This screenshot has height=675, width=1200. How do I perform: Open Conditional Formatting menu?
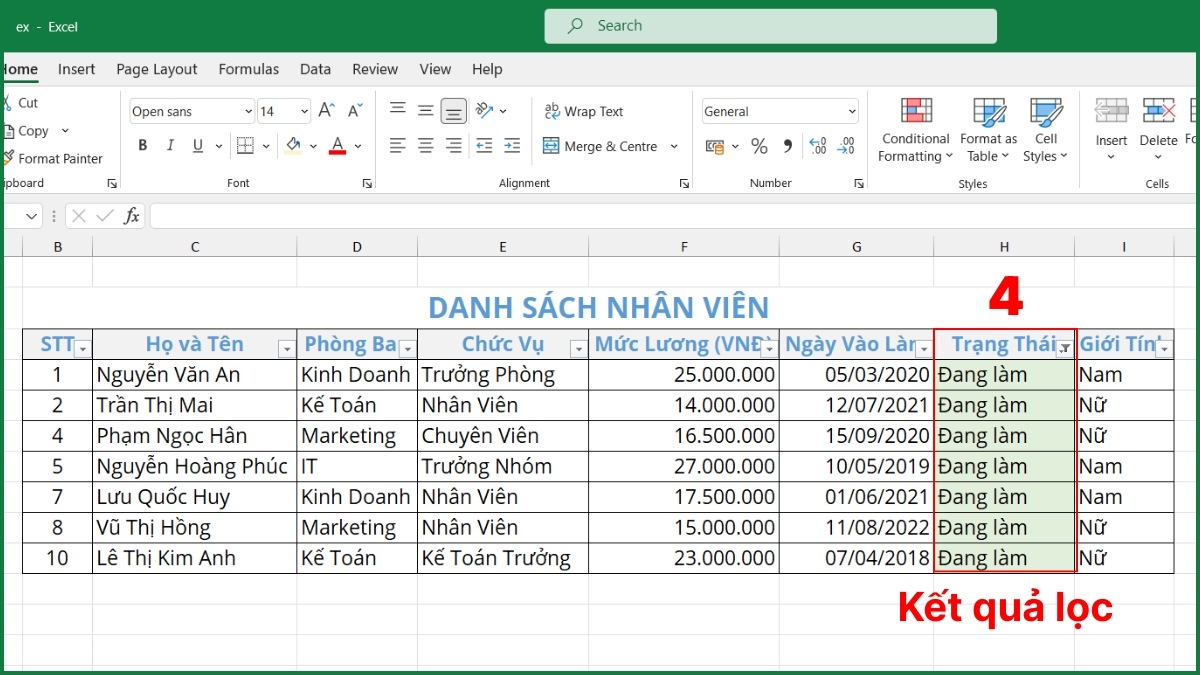pyautogui.click(x=915, y=130)
